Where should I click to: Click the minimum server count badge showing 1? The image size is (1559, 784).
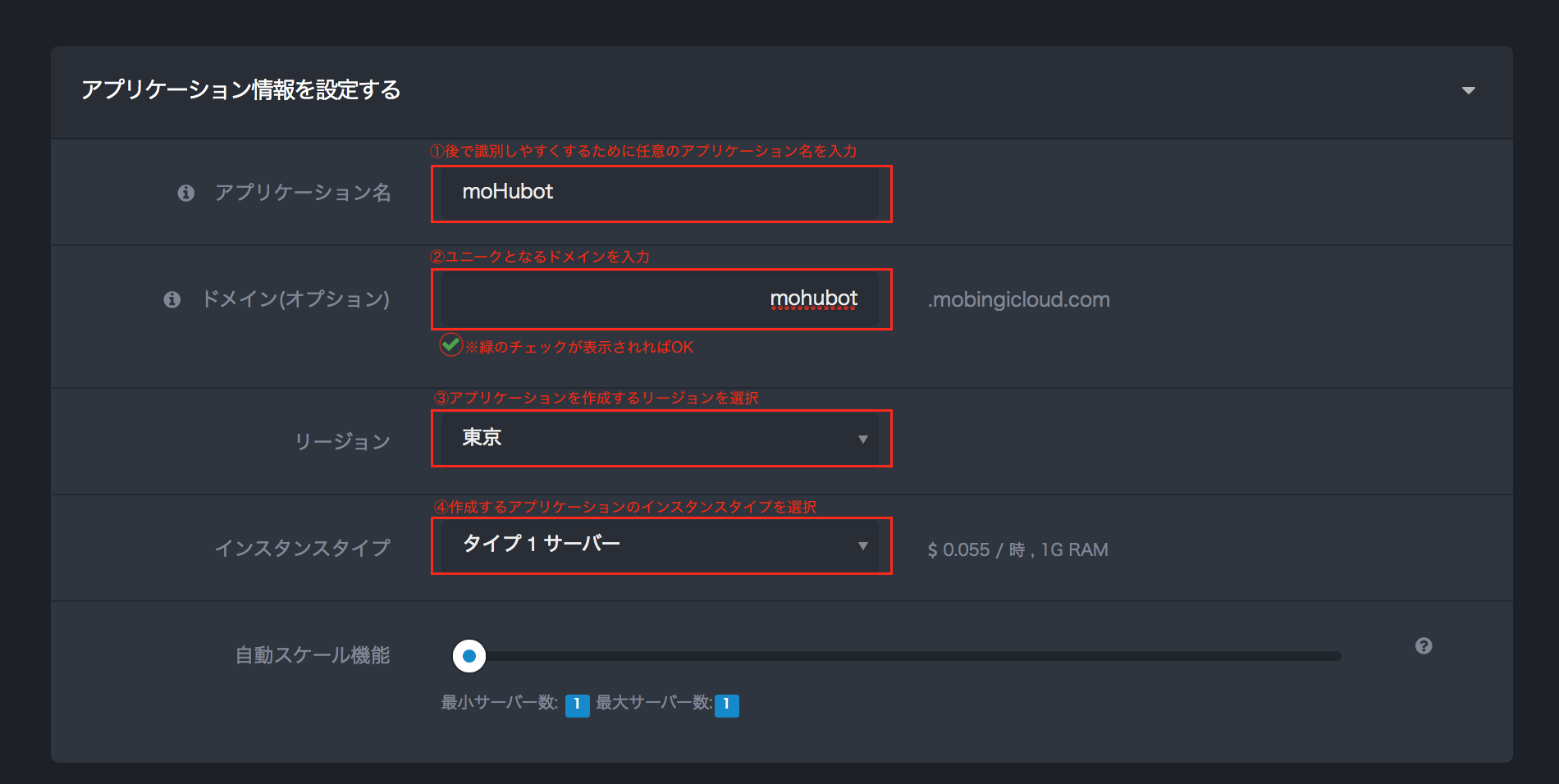click(577, 705)
